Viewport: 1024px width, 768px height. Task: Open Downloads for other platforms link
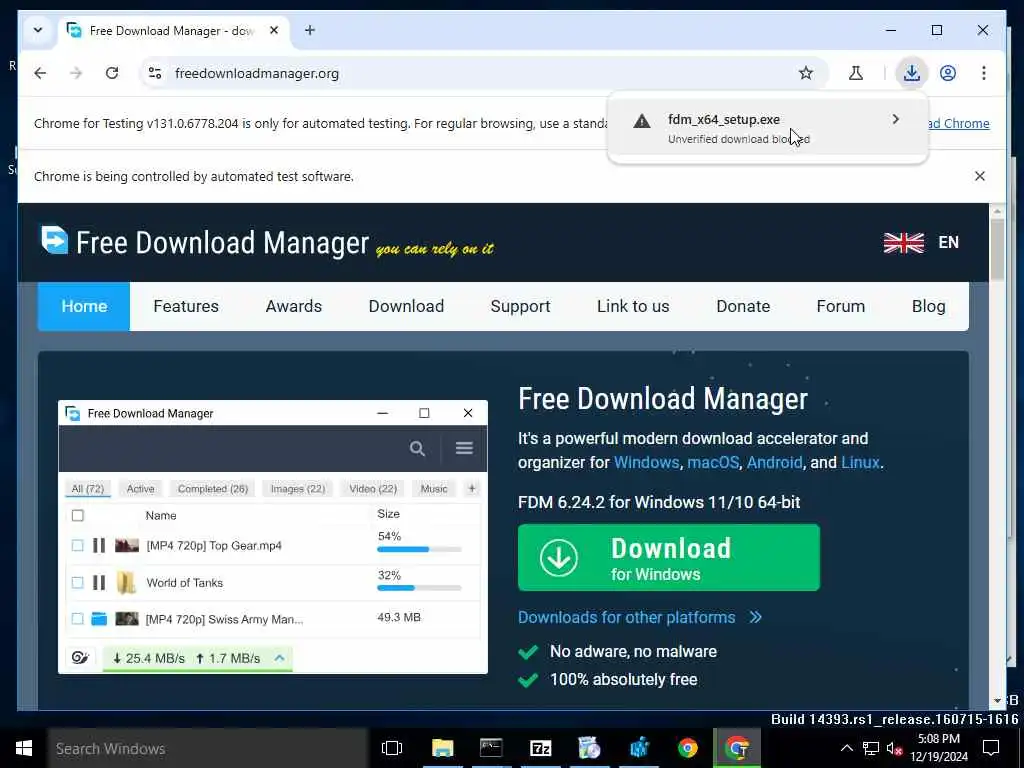pos(639,617)
